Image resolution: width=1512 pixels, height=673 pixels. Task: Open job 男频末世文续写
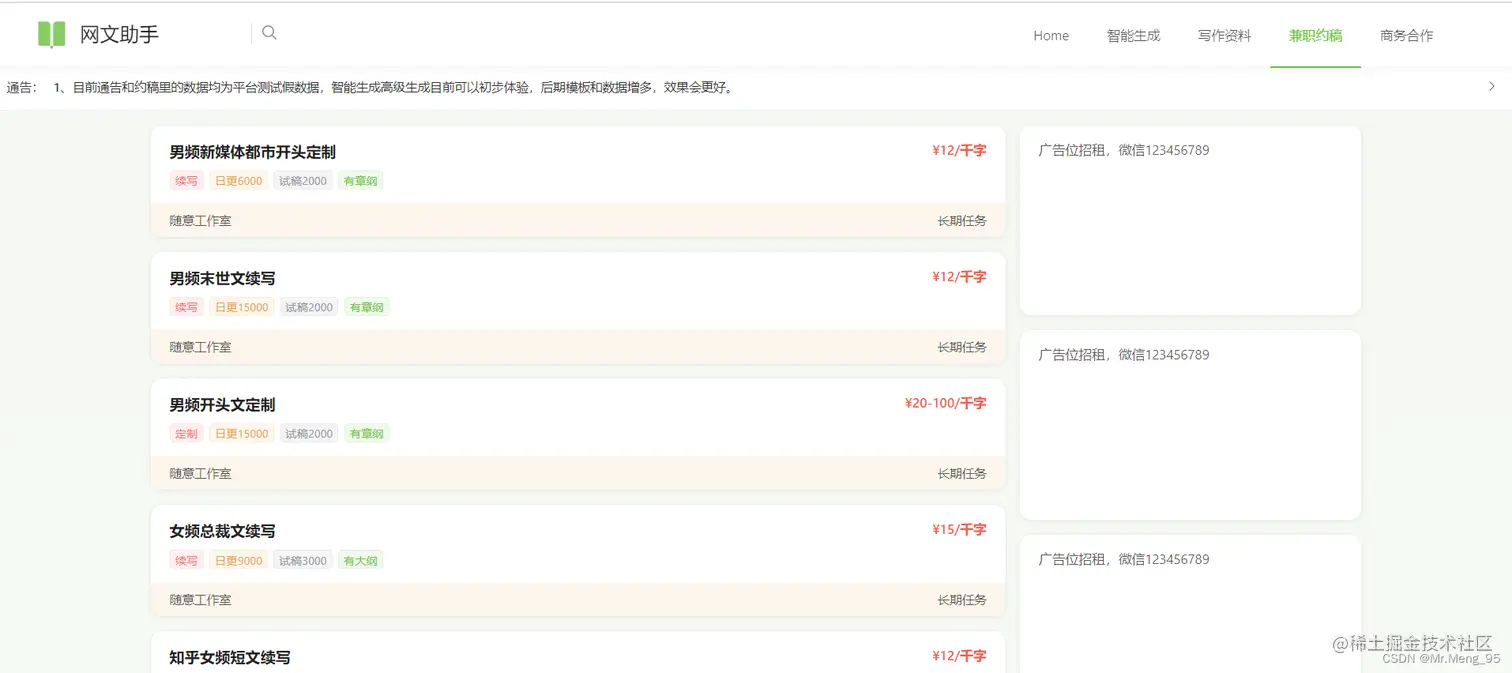pyautogui.click(x=222, y=278)
